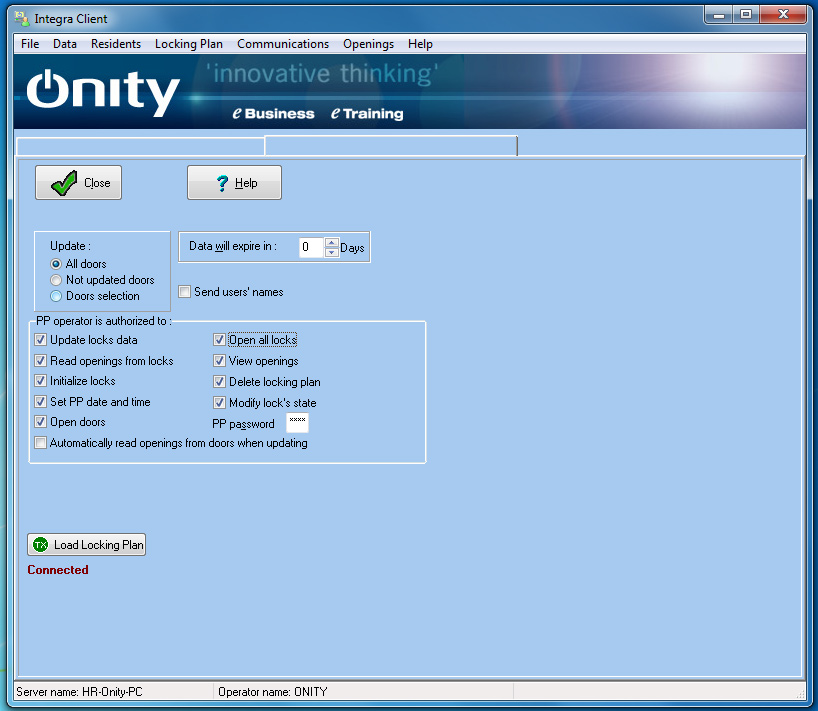Click the Integra Client title bar icon
The width and height of the screenshot is (818, 711).
tap(20, 18)
